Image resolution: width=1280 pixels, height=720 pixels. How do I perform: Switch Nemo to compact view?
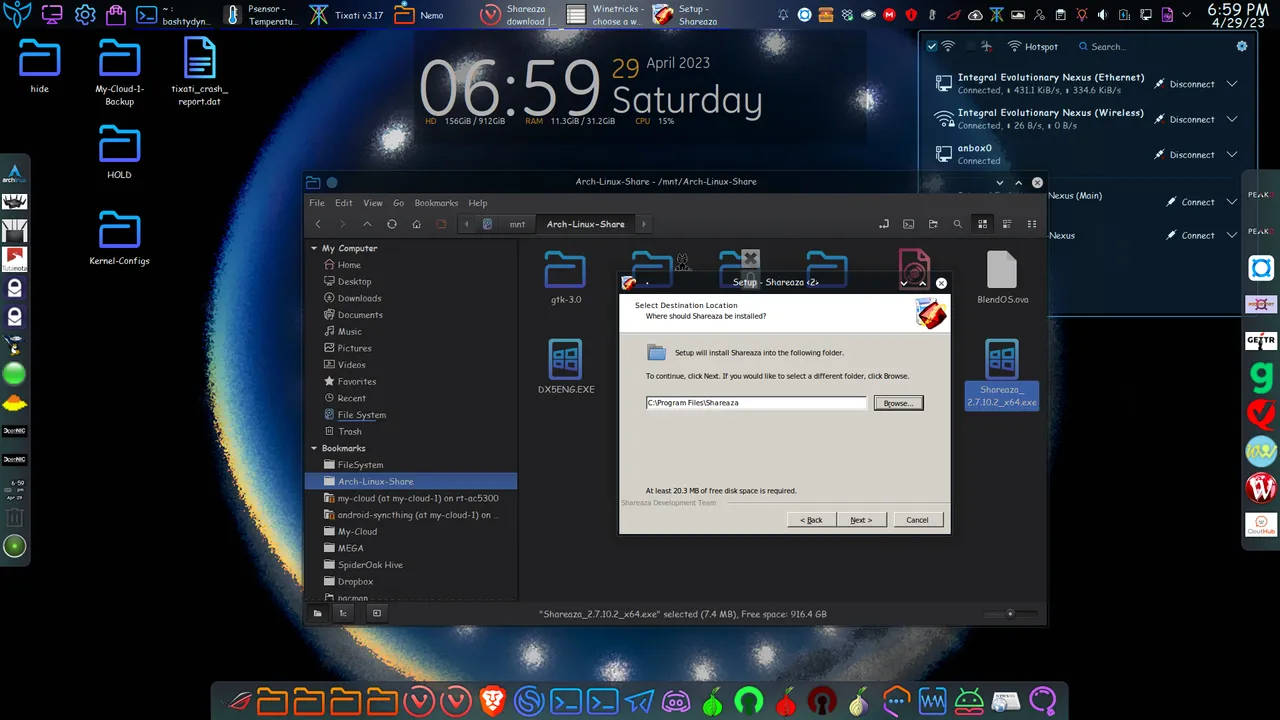(x=1032, y=224)
